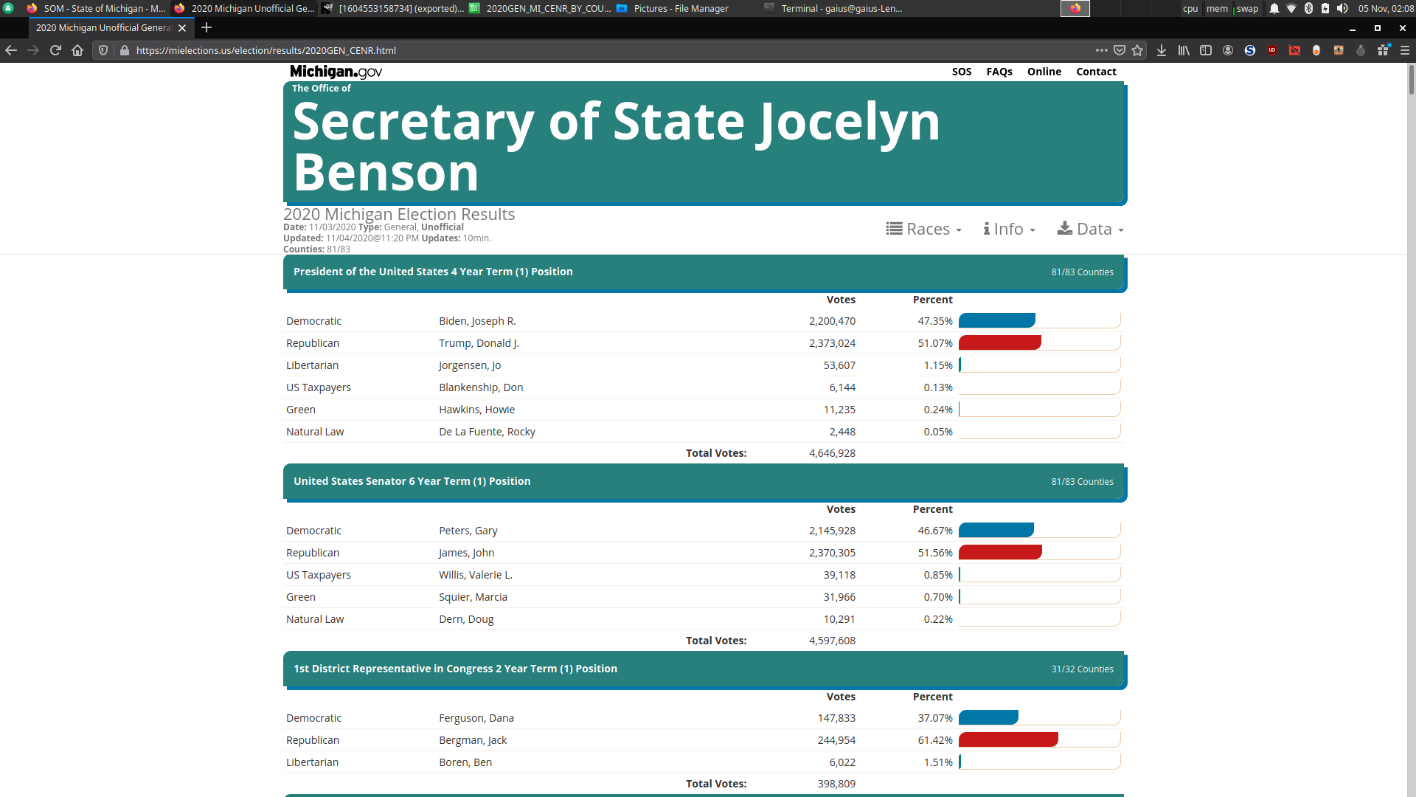Switch to SOM - State of Michigan window
This screenshot has height=797, width=1416.
[x=96, y=8]
